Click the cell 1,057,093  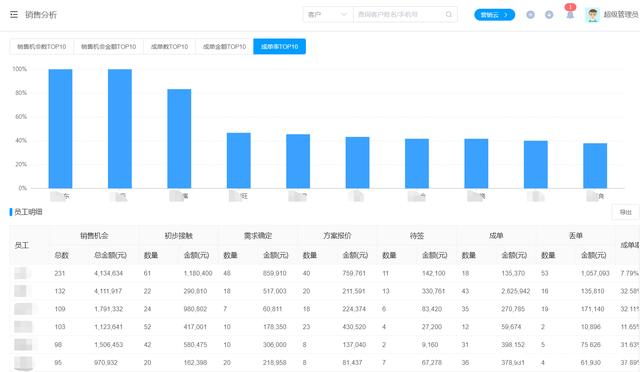(595, 273)
